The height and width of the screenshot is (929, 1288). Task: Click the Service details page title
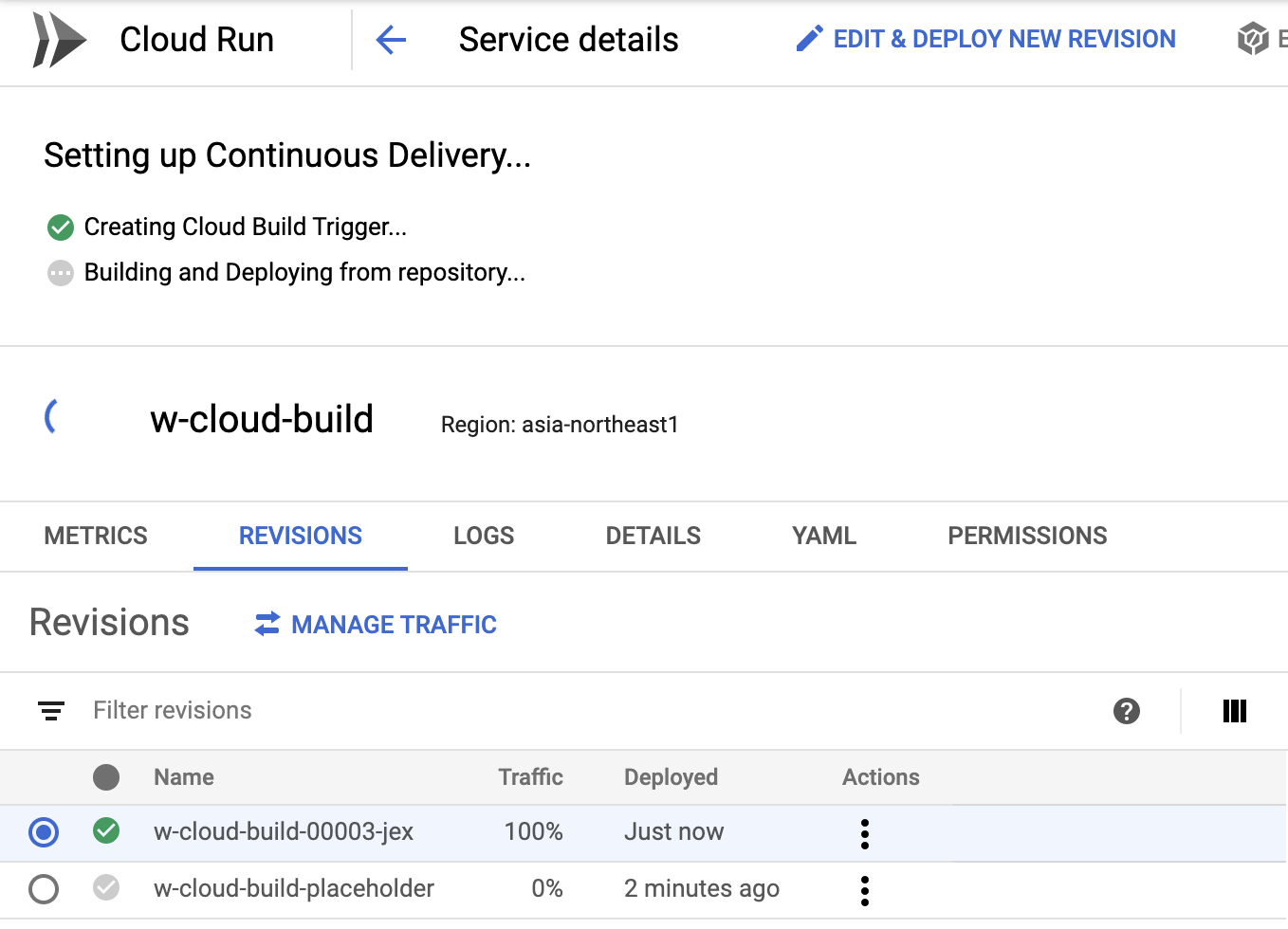pyautogui.click(x=569, y=40)
